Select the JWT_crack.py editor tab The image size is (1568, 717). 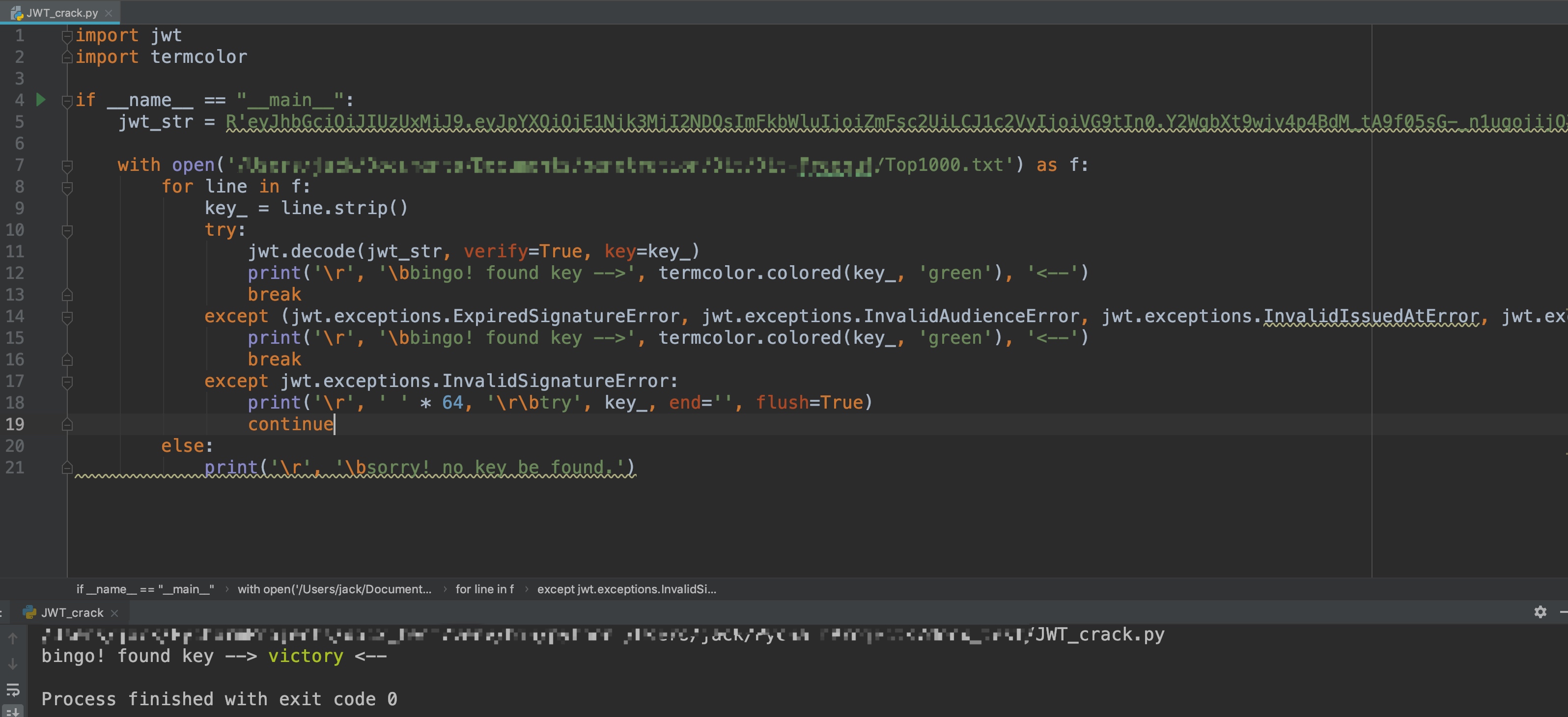(60, 12)
